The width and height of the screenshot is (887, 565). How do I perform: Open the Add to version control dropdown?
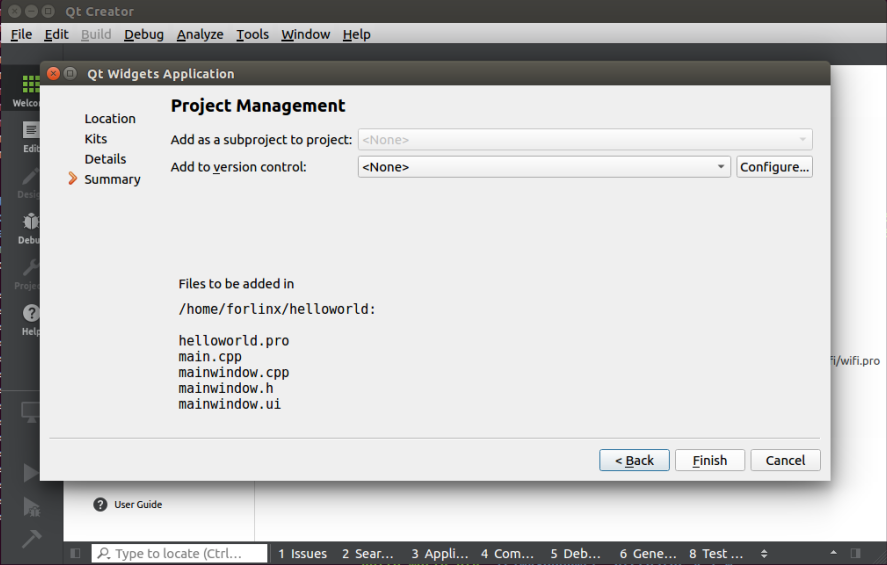point(544,167)
